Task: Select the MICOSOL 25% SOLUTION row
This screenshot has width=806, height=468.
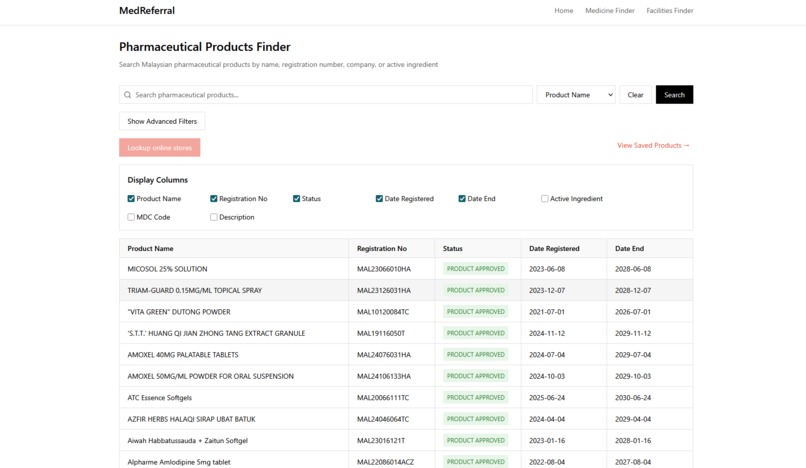Action: coord(406,269)
